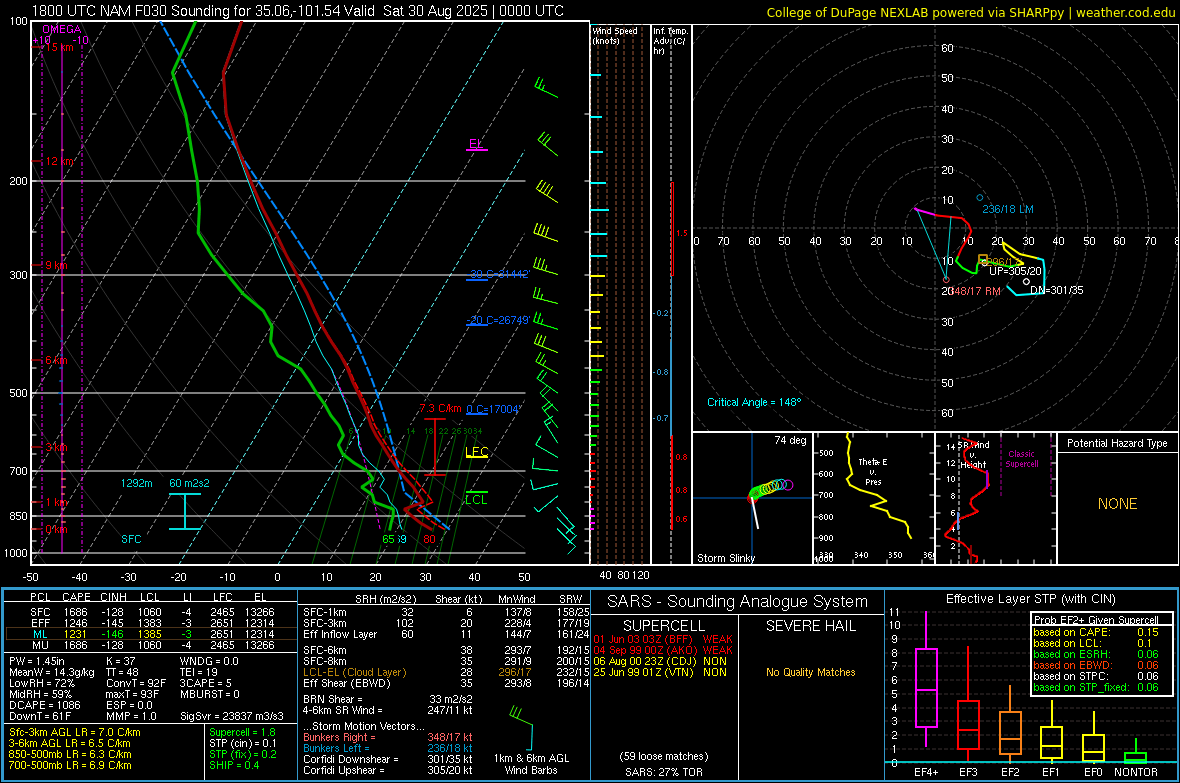Click the SigSvr = 23837 m3/s3 value
The image size is (1180, 783).
tap(232, 716)
